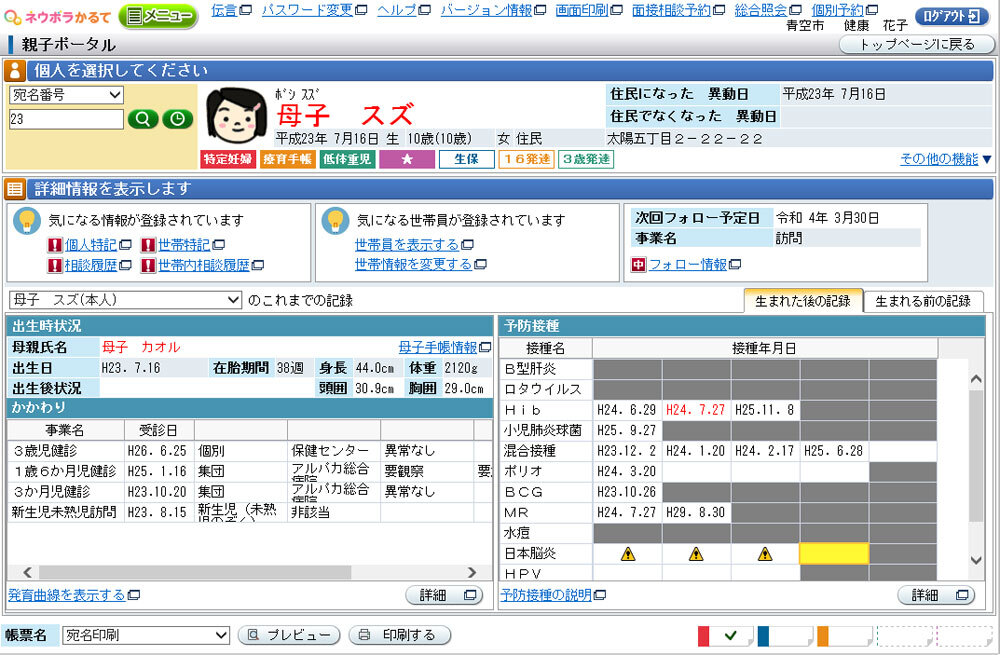Viewport: 1000px width, 655px height.
Task: Select the yellow highlighted 日本脳炎 vaccination cell
Action: pyautogui.click(x=834, y=554)
